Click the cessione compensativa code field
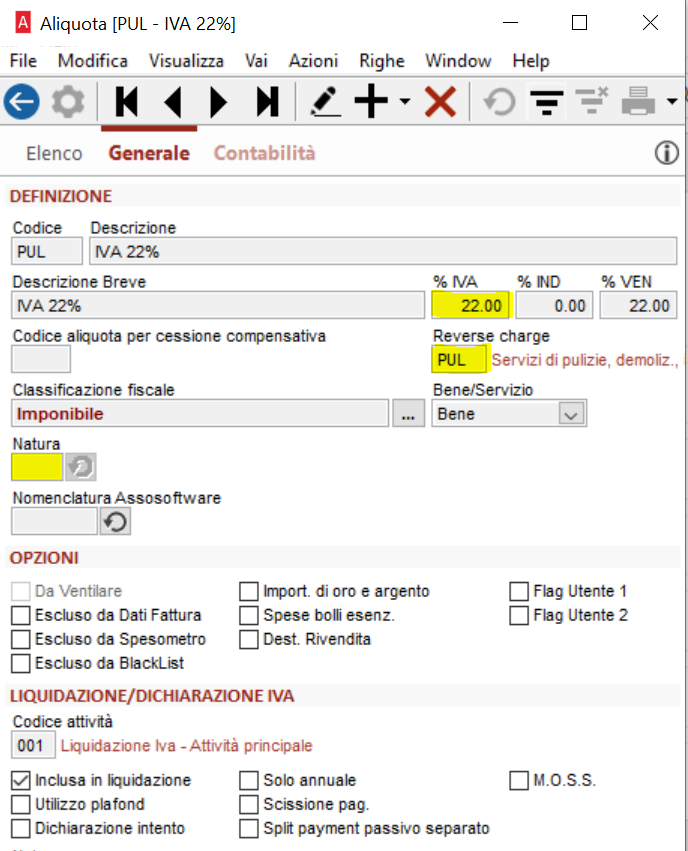This screenshot has height=851, width=688. pos(41,359)
